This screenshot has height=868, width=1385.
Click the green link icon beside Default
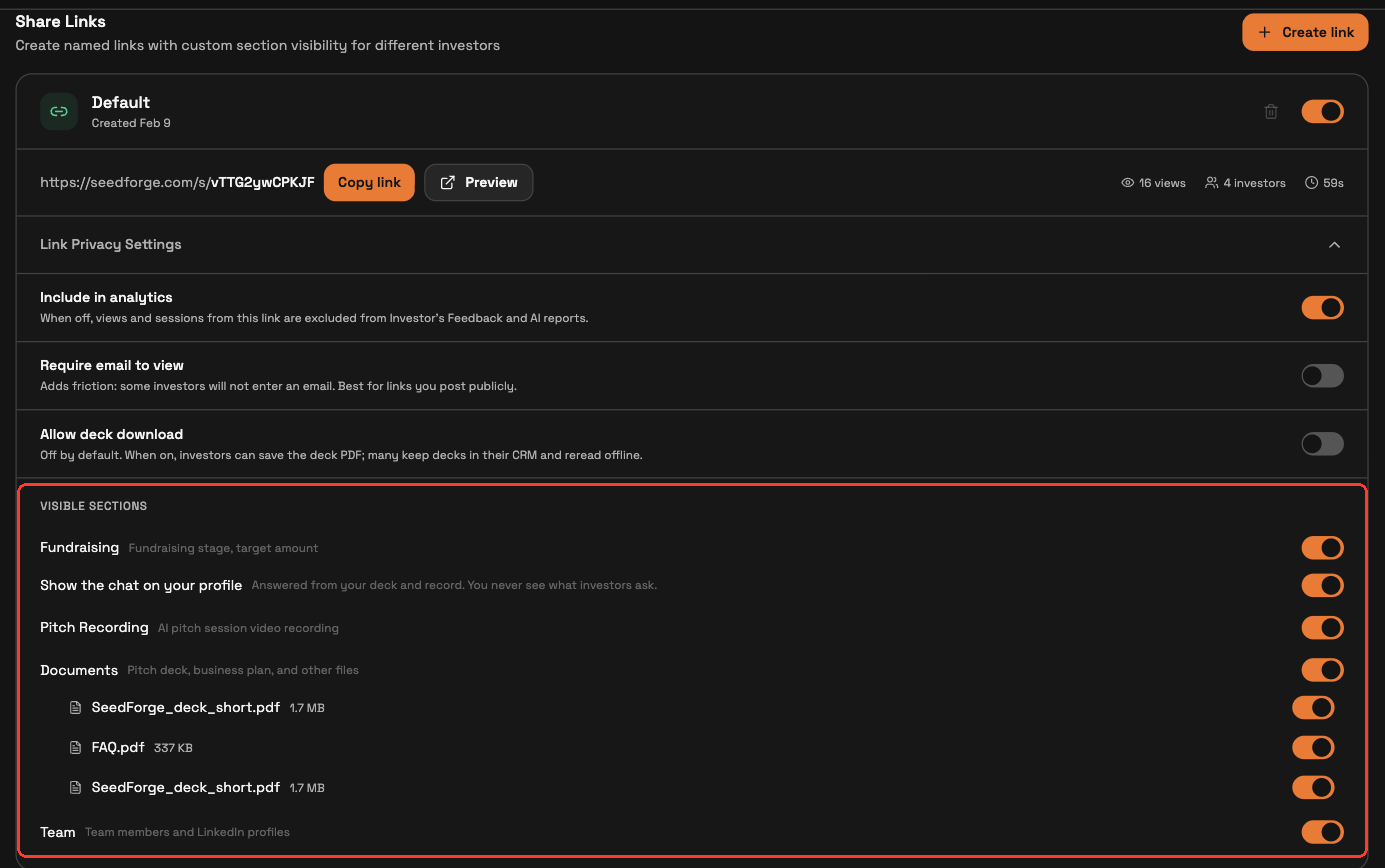click(x=59, y=112)
